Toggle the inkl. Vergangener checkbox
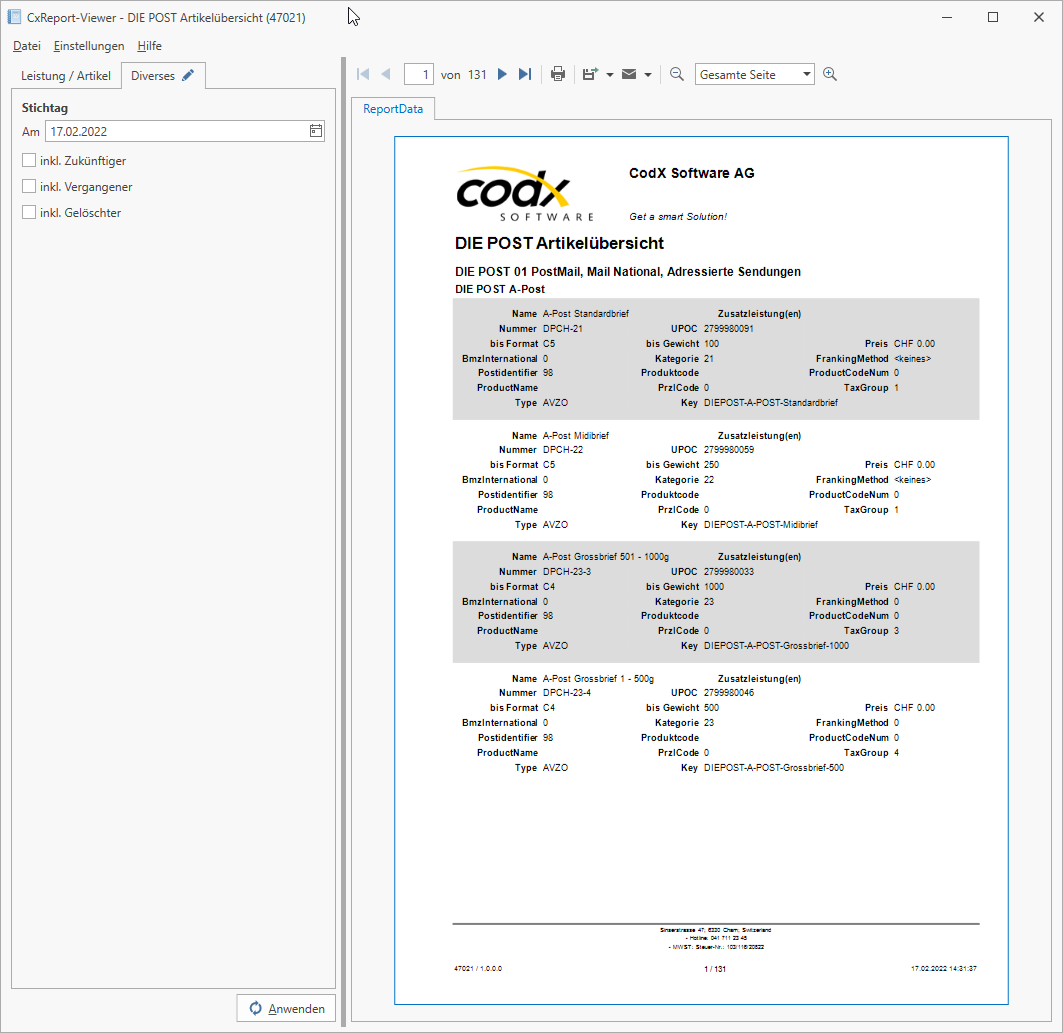This screenshot has height=1033, width=1063. tap(28, 186)
